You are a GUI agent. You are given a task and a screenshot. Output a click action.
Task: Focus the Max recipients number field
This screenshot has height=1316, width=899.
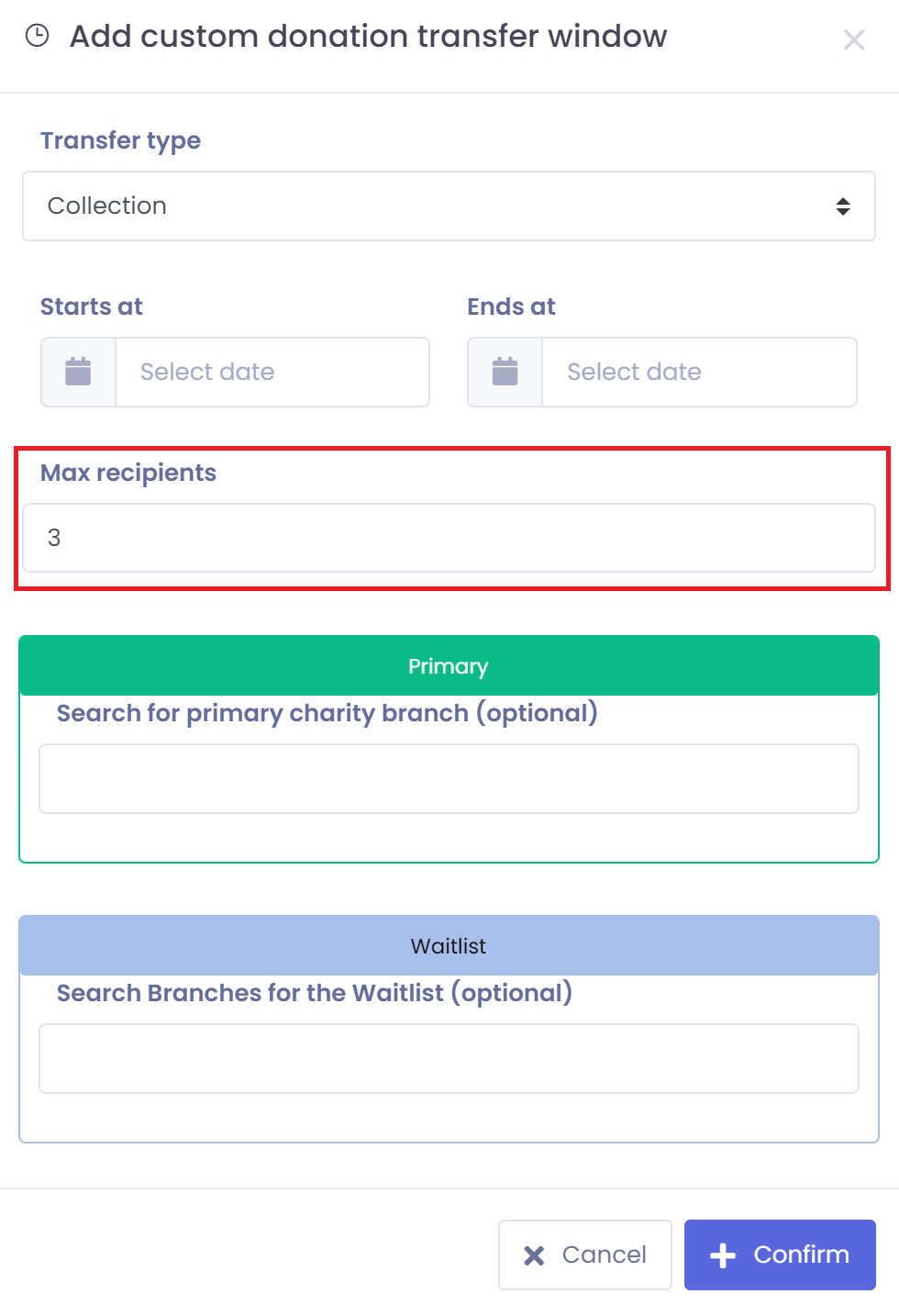pos(449,538)
